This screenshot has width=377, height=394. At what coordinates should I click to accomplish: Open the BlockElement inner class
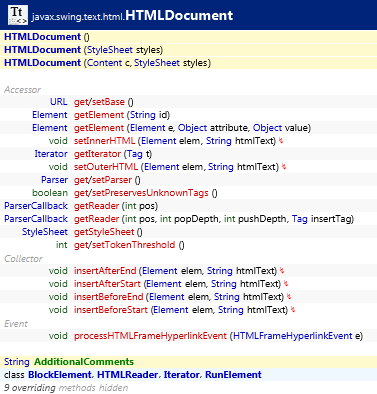click(60, 375)
